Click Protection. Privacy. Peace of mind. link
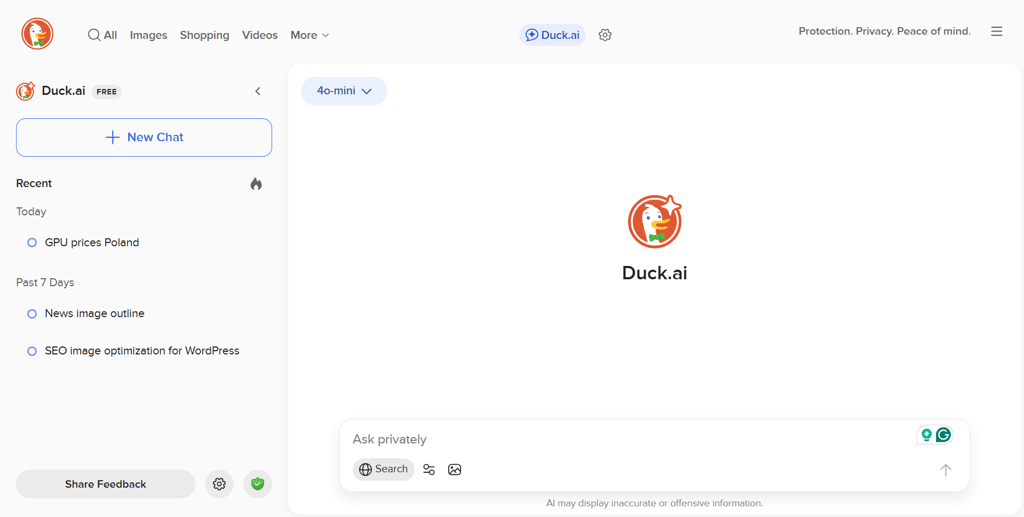 [x=884, y=31]
